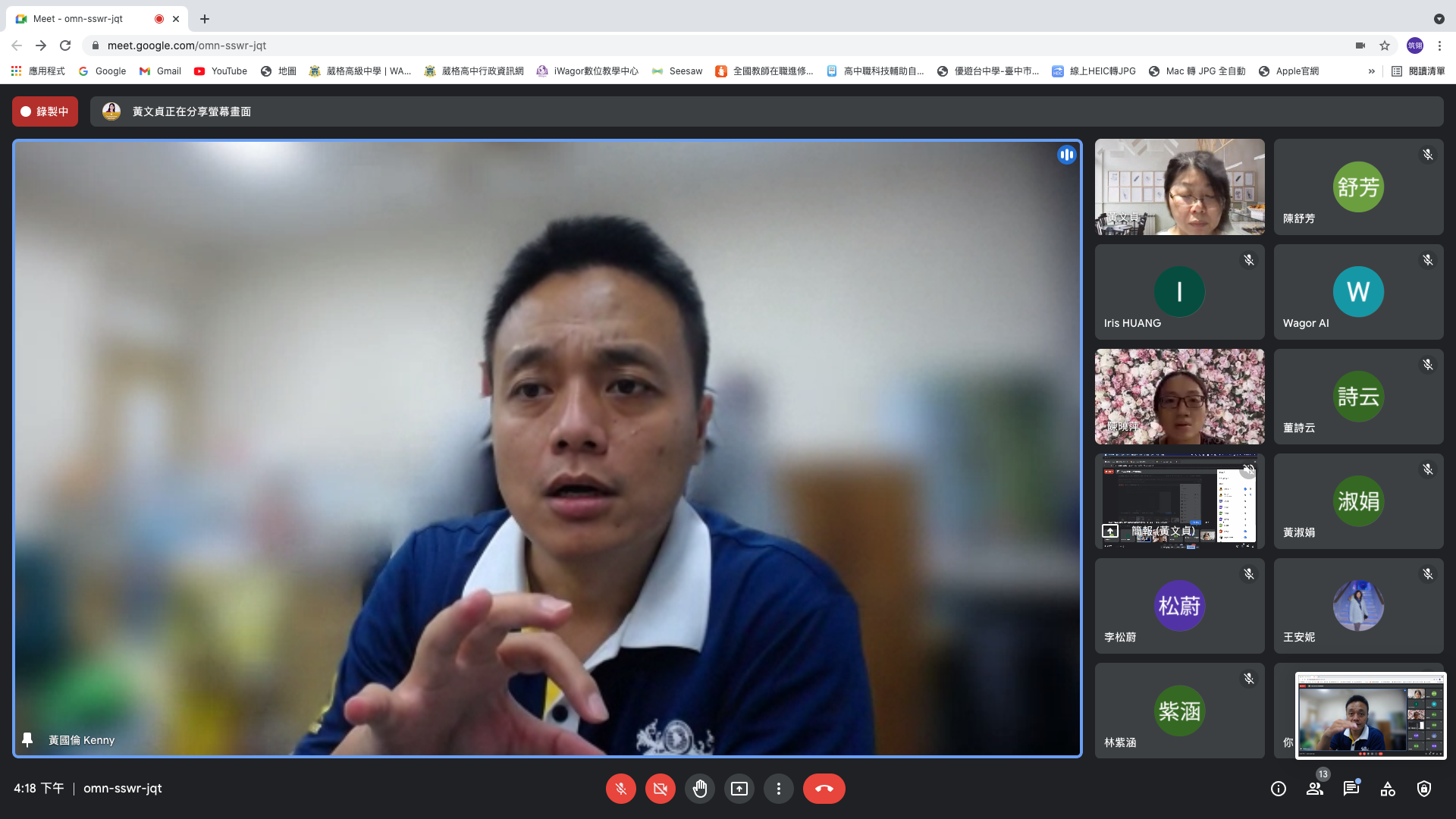Open the YouTube bookmark
The width and height of the screenshot is (1456, 819).
point(221,71)
